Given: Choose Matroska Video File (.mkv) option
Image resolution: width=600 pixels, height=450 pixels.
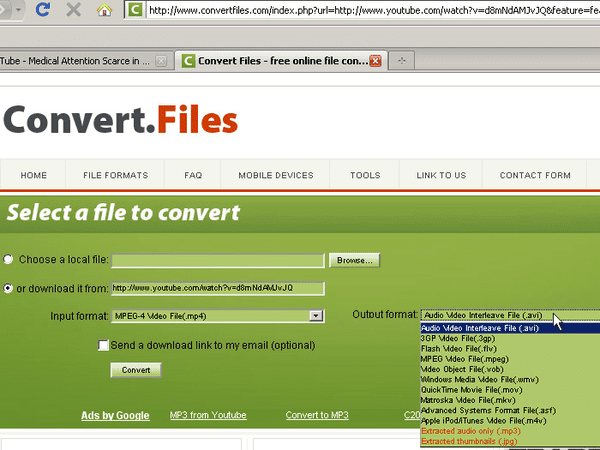Looking at the screenshot, I should tap(510, 400).
